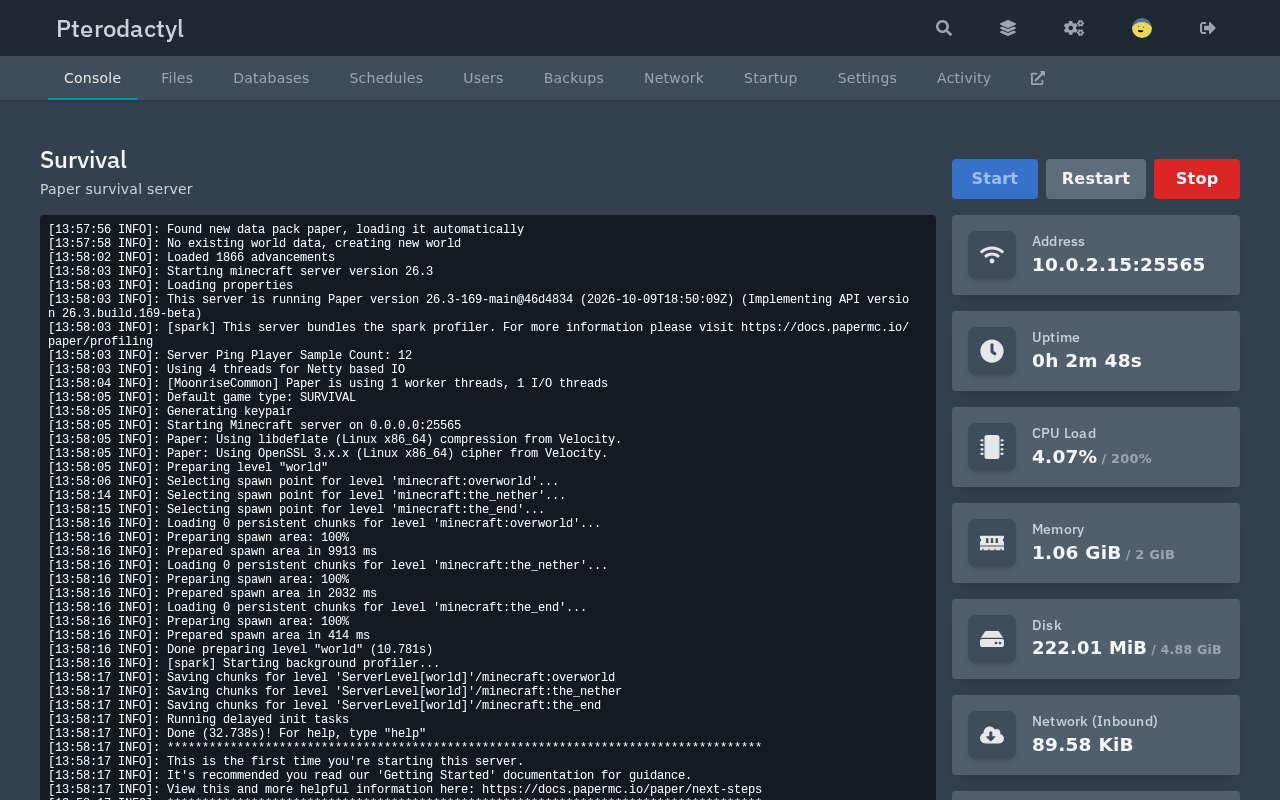Open the Users tab
Screen dimensions: 1280x800
click(483, 78)
